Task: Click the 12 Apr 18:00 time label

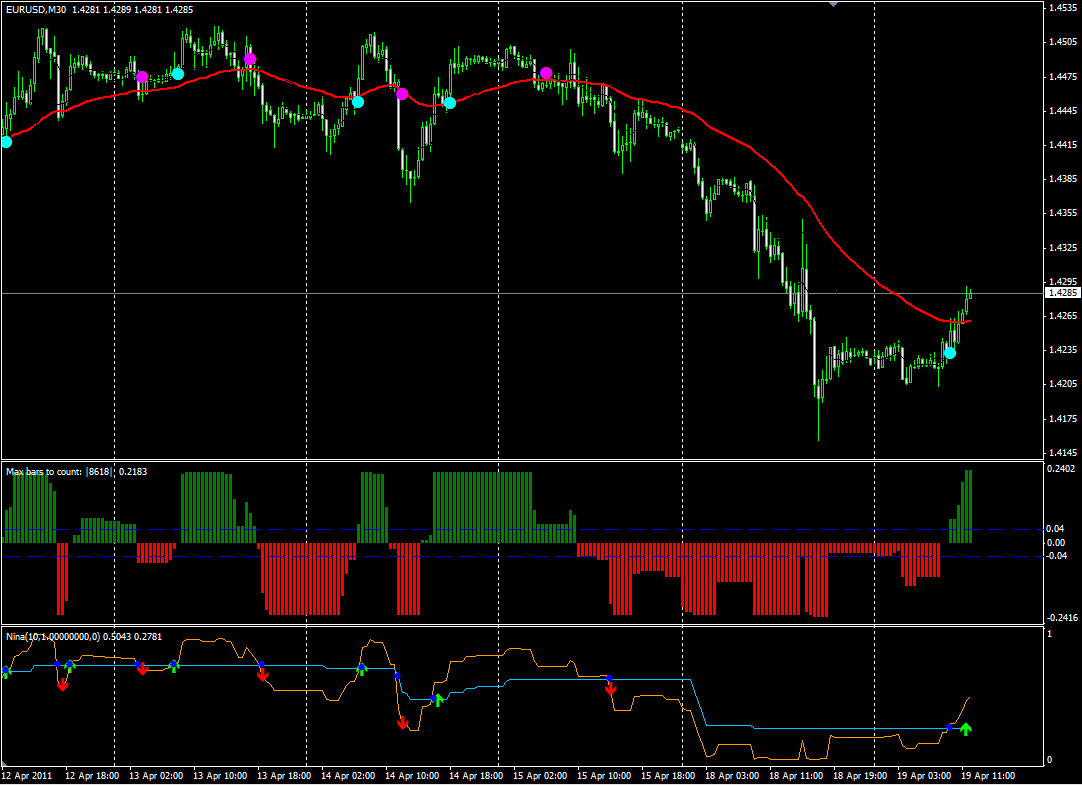Action: pyautogui.click(x=91, y=776)
